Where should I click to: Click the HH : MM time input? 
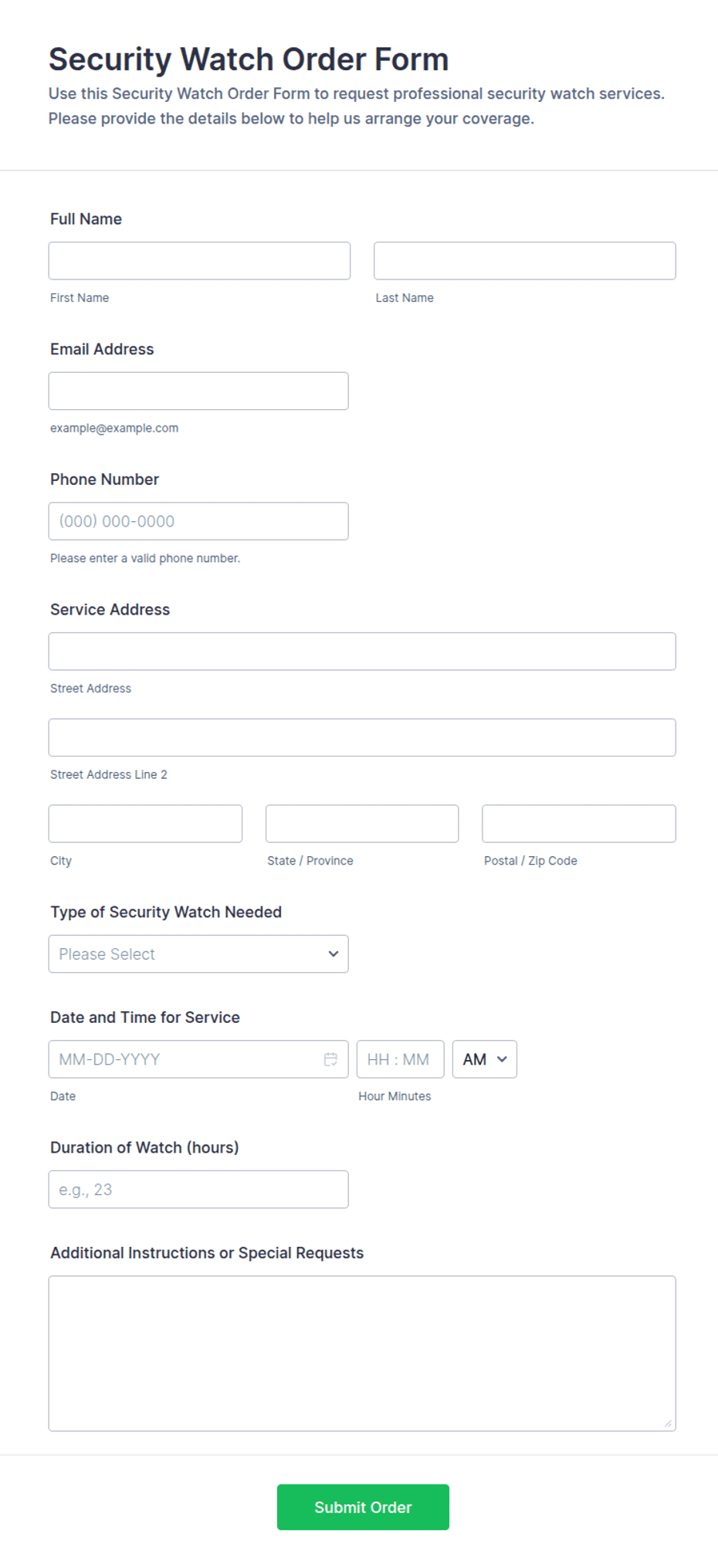[x=400, y=1059]
